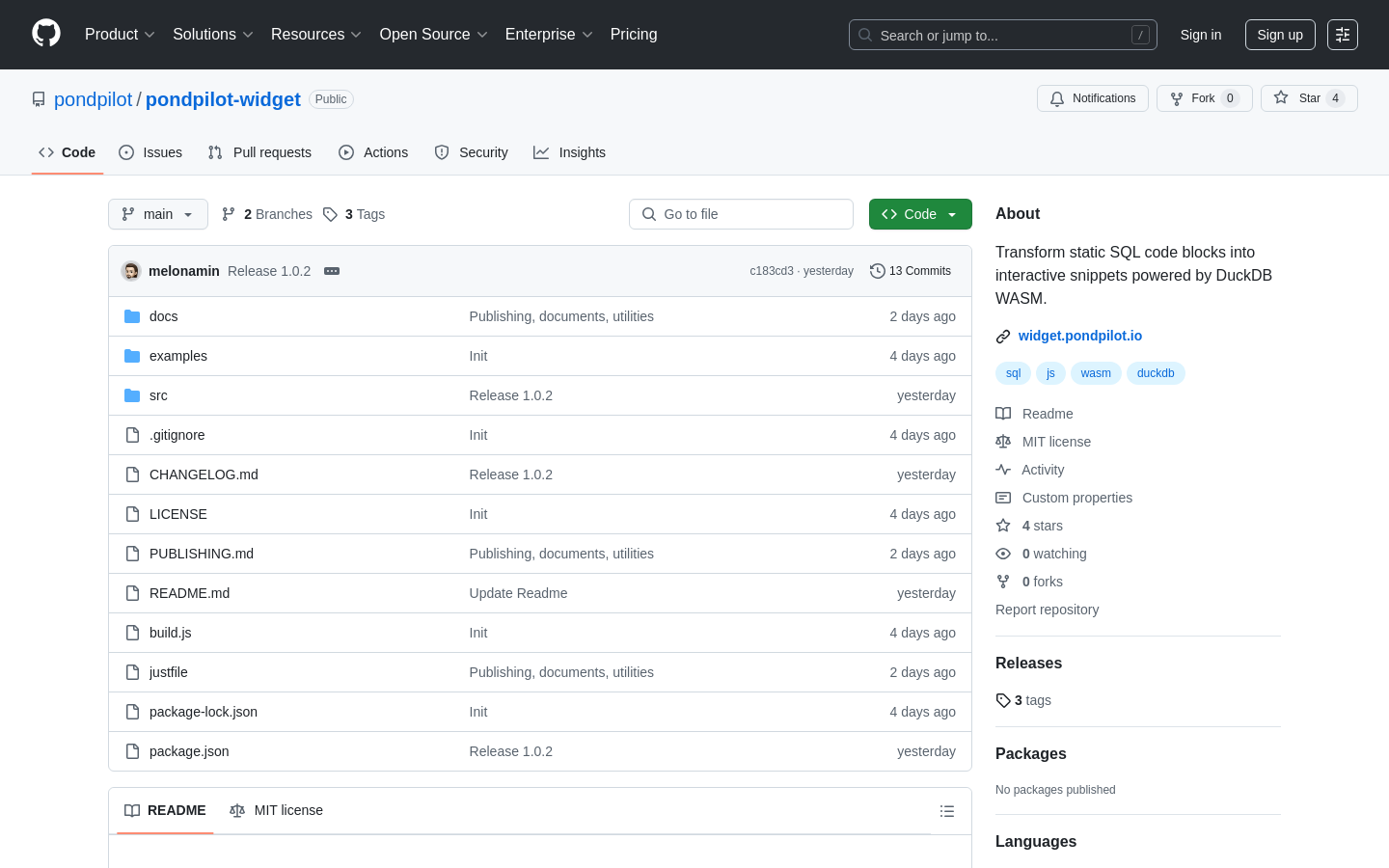Select the sql topic tag
Viewport: 1389px width, 868px height.
coord(1013,373)
